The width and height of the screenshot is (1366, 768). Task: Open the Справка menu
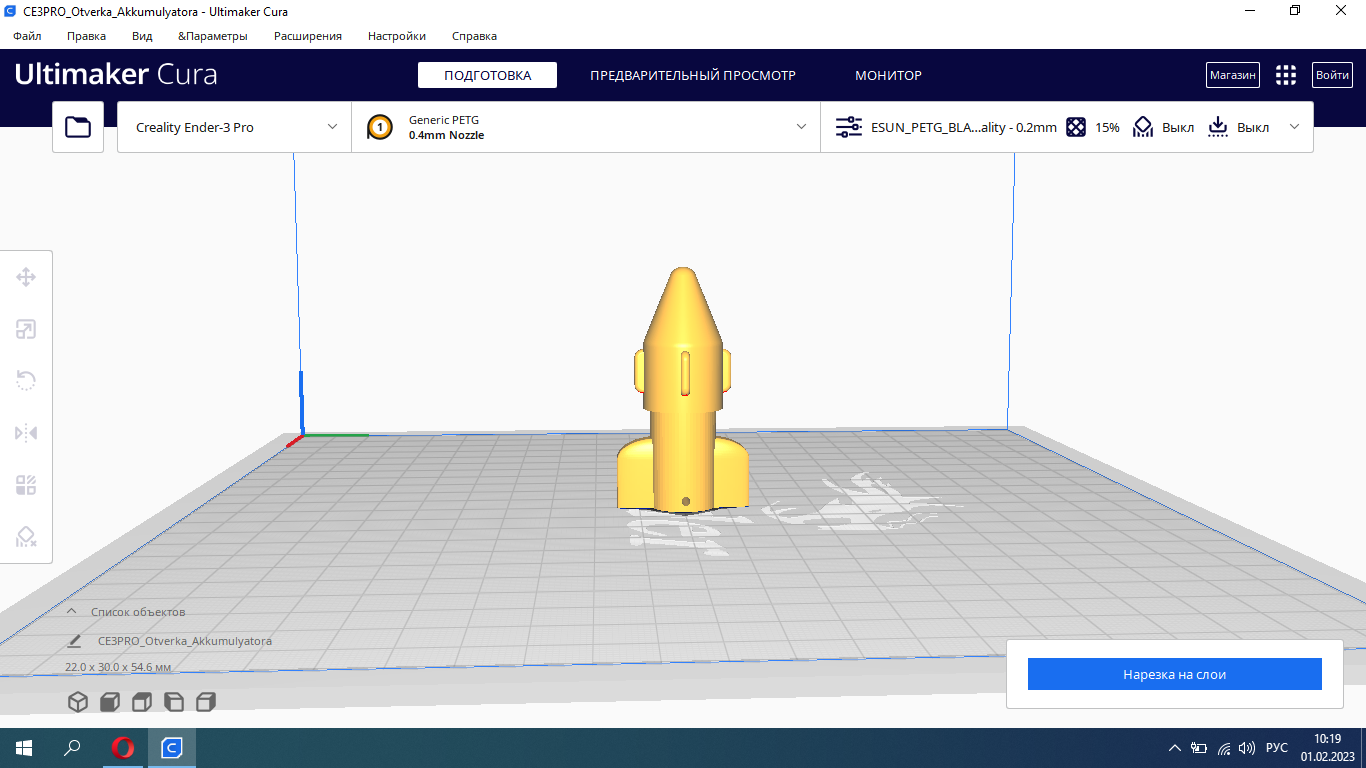(474, 36)
